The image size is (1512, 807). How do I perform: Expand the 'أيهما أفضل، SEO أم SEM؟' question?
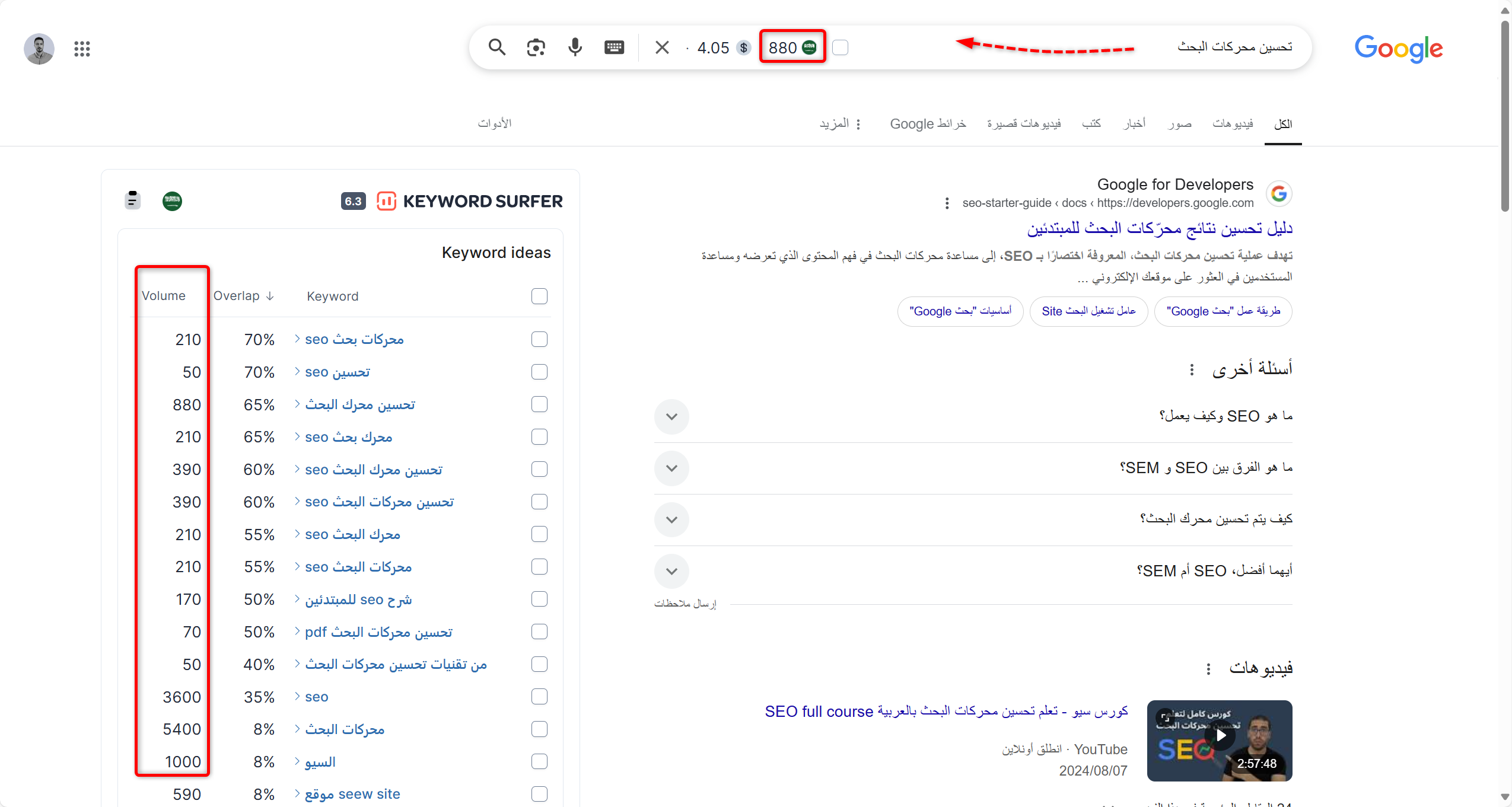click(671, 572)
